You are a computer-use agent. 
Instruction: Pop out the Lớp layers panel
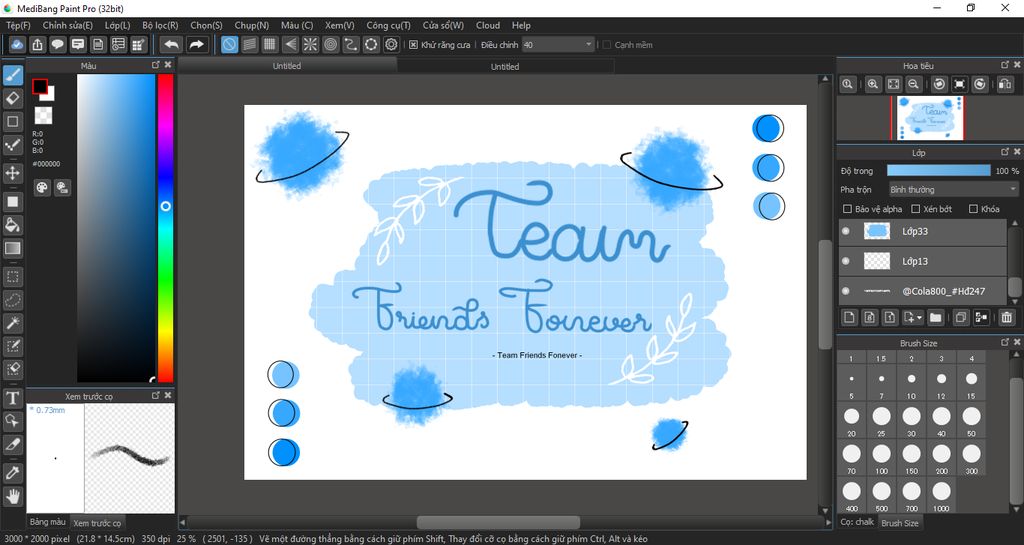[x=1005, y=151]
